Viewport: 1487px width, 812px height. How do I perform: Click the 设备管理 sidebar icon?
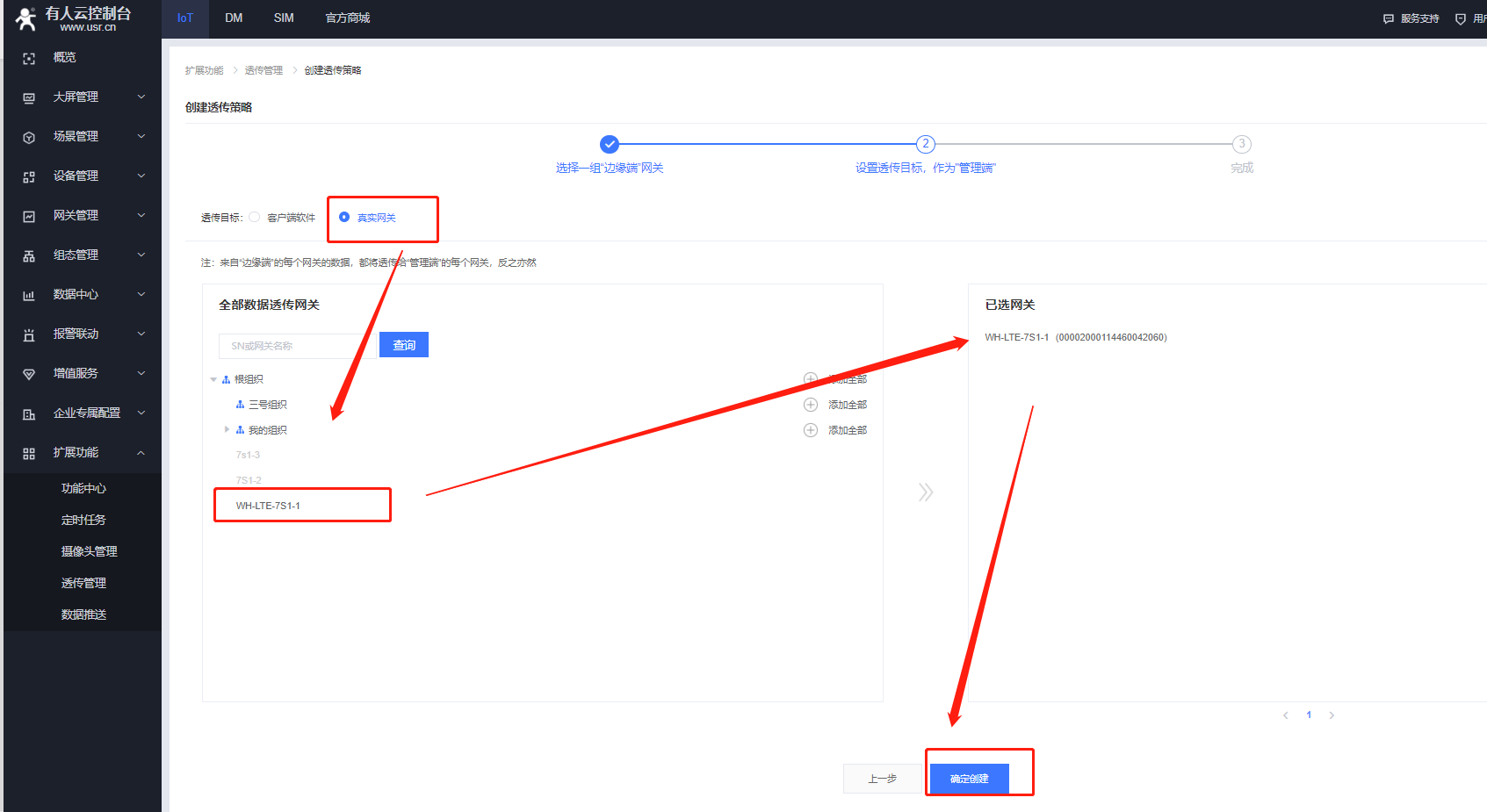point(29,176)
